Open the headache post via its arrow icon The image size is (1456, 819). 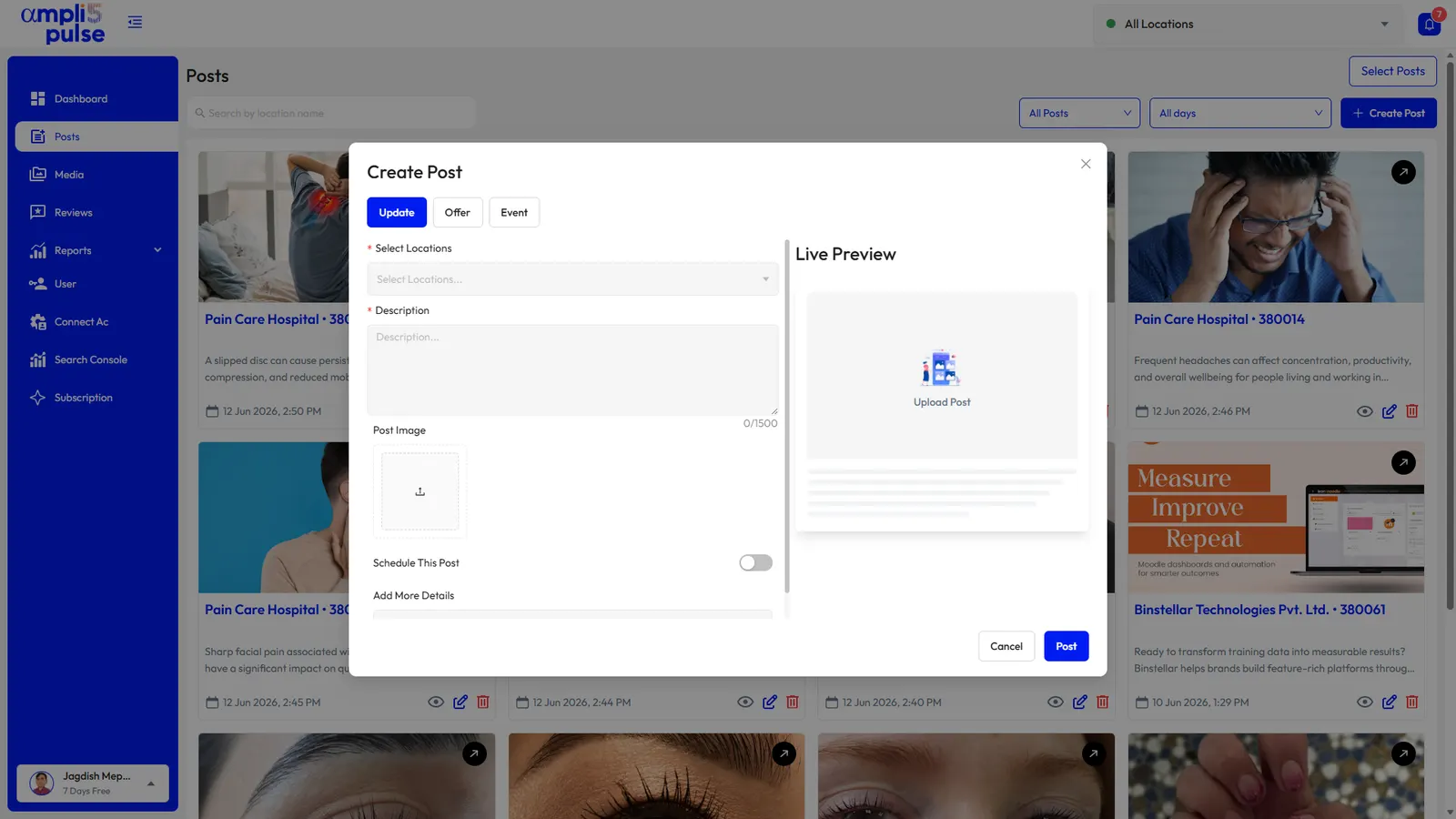coord(1403,172)
